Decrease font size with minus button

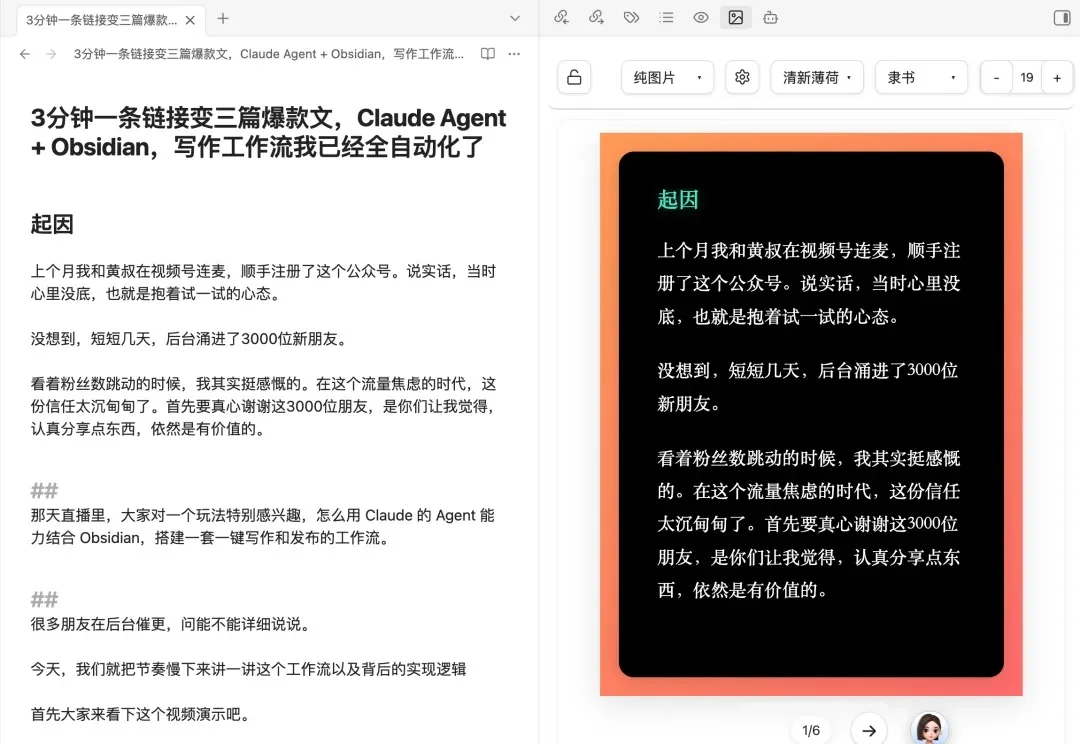pos(996,77)
